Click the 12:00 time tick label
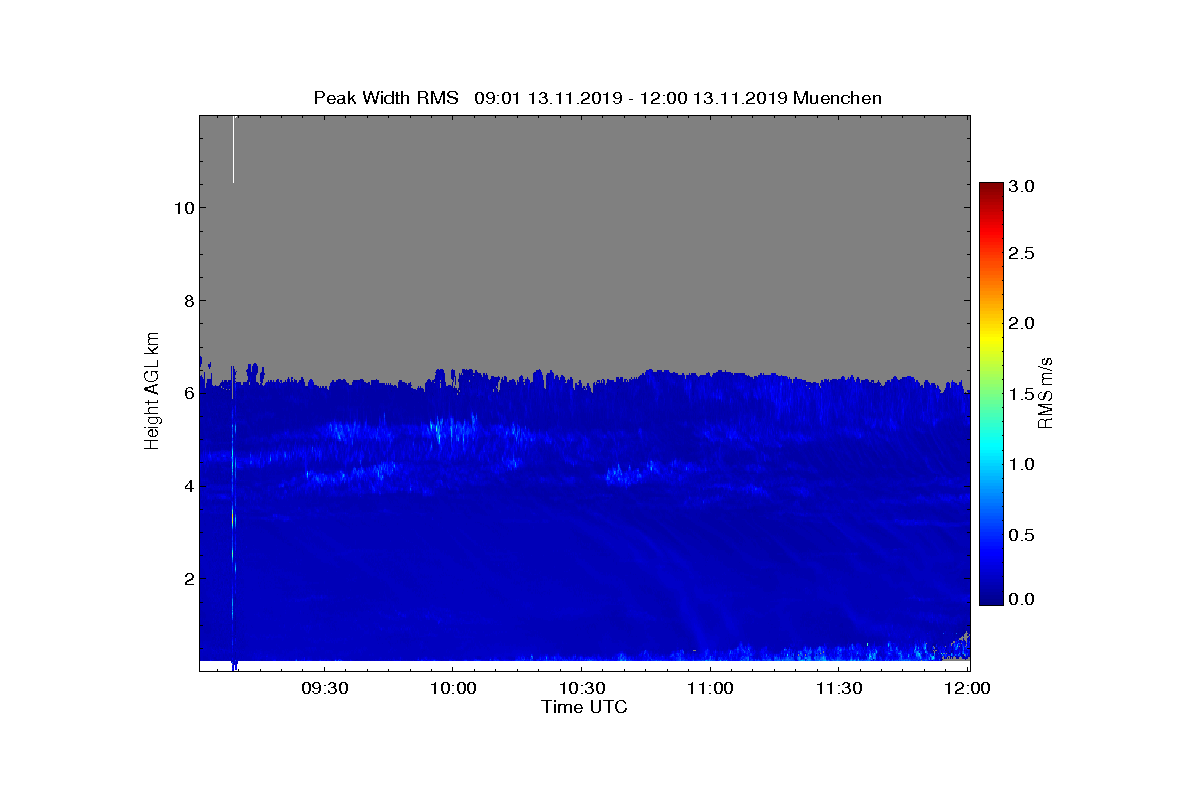 [967, 688]
